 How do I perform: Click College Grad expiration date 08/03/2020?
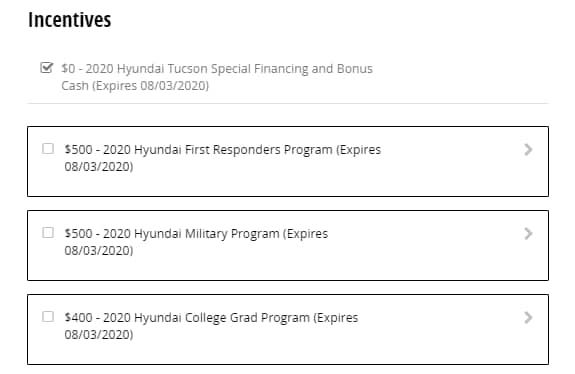click(x=99, y=335)
